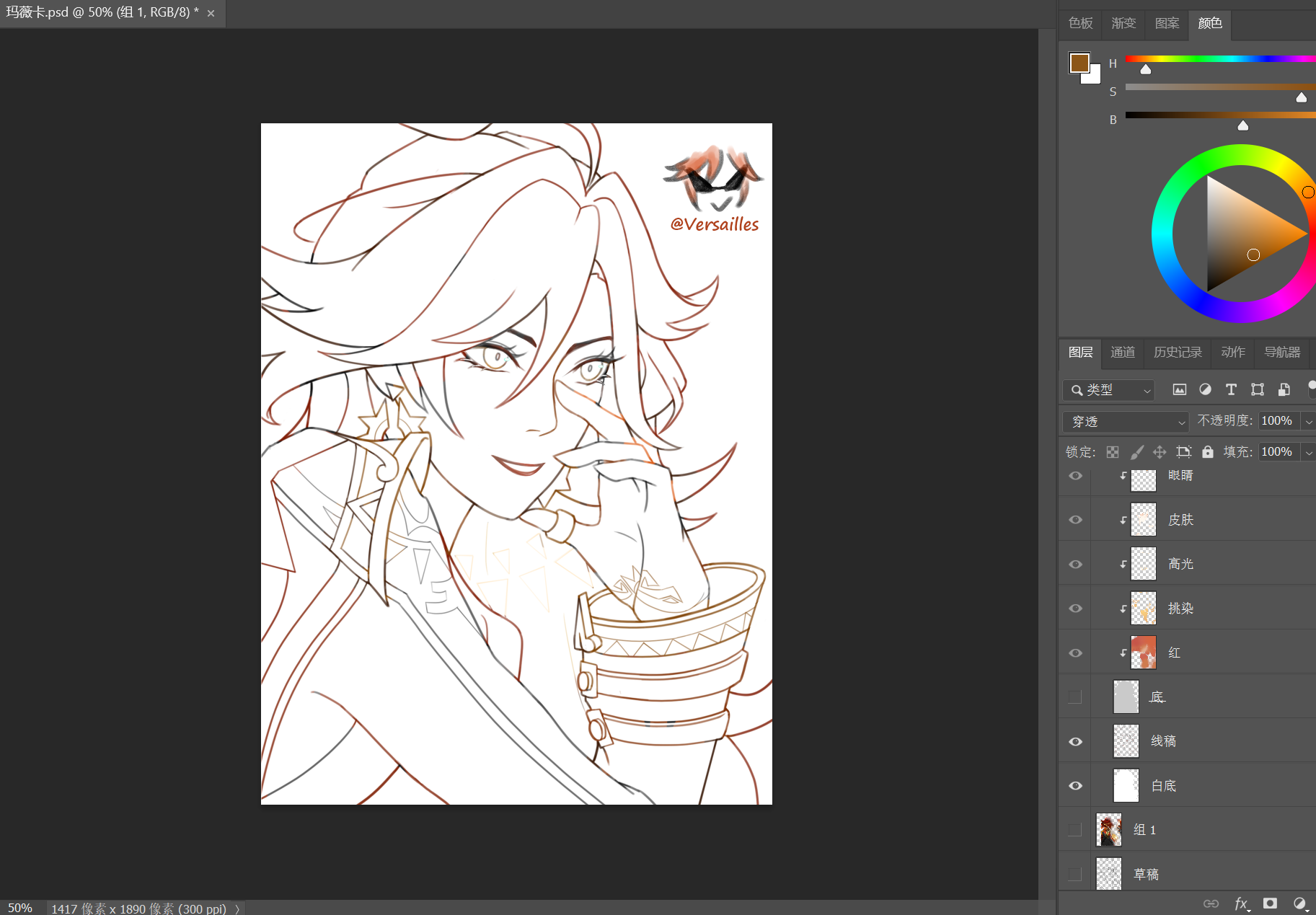Click the foreground color swatch
The height and width of the screenshot is (915, 1316).
[1079, 63]
